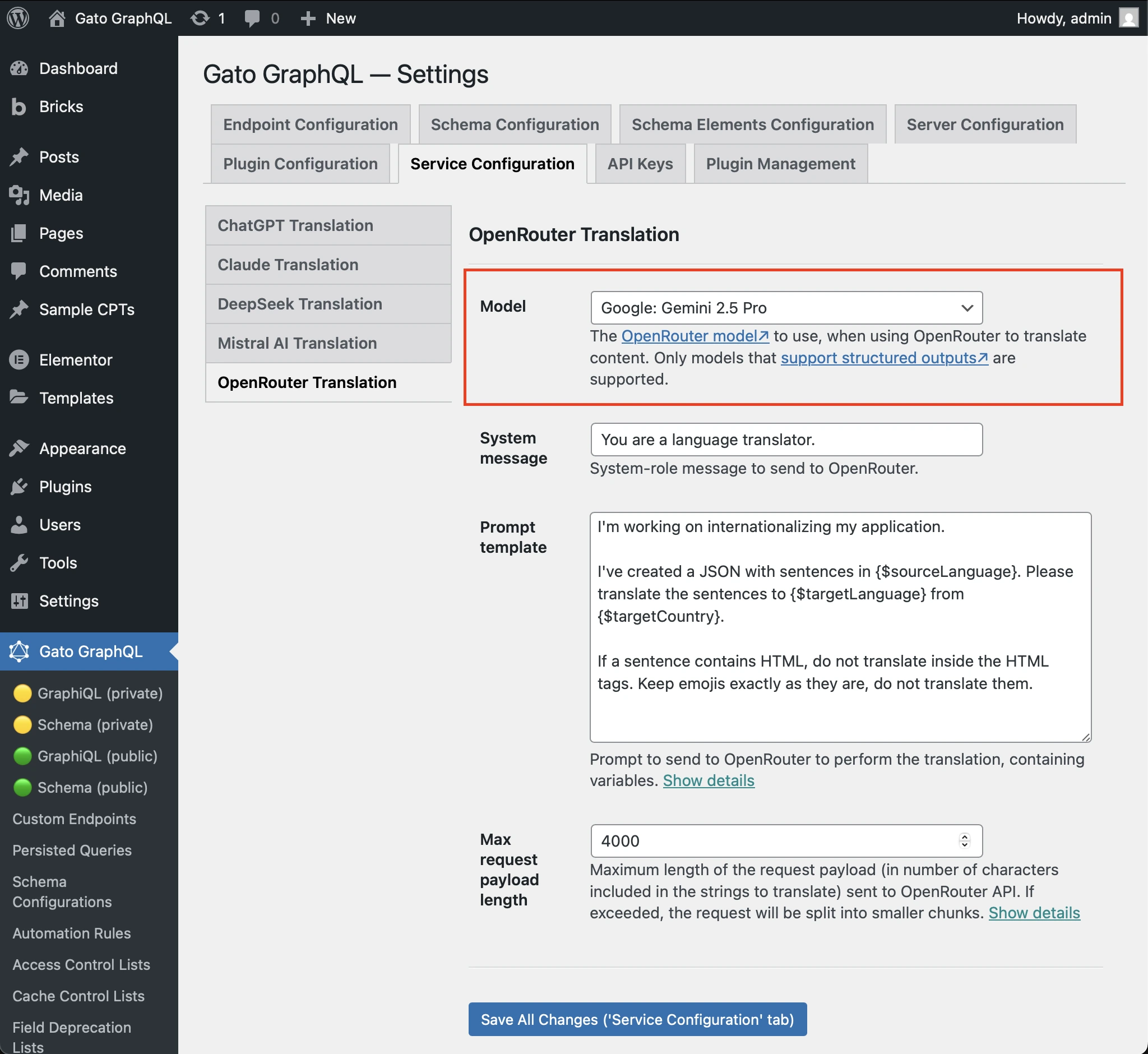1148x1054 pixels.
Task: Click the Elementor logo icon
Action: (20, 360)
